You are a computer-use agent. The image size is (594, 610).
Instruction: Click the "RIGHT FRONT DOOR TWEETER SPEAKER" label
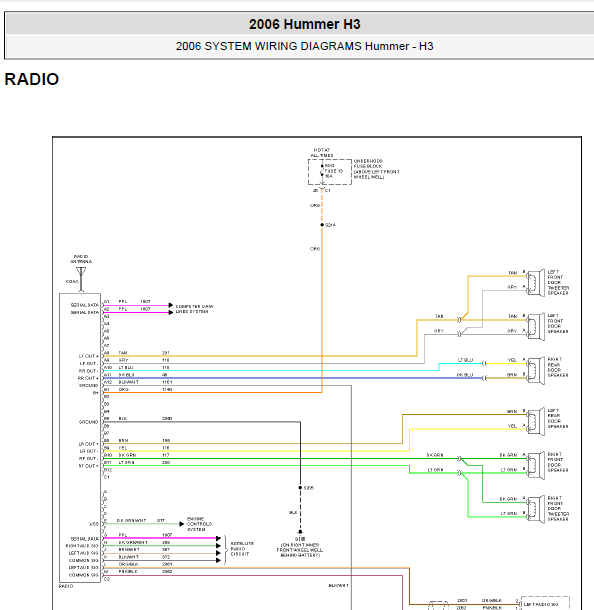click(x=558, y=508)
